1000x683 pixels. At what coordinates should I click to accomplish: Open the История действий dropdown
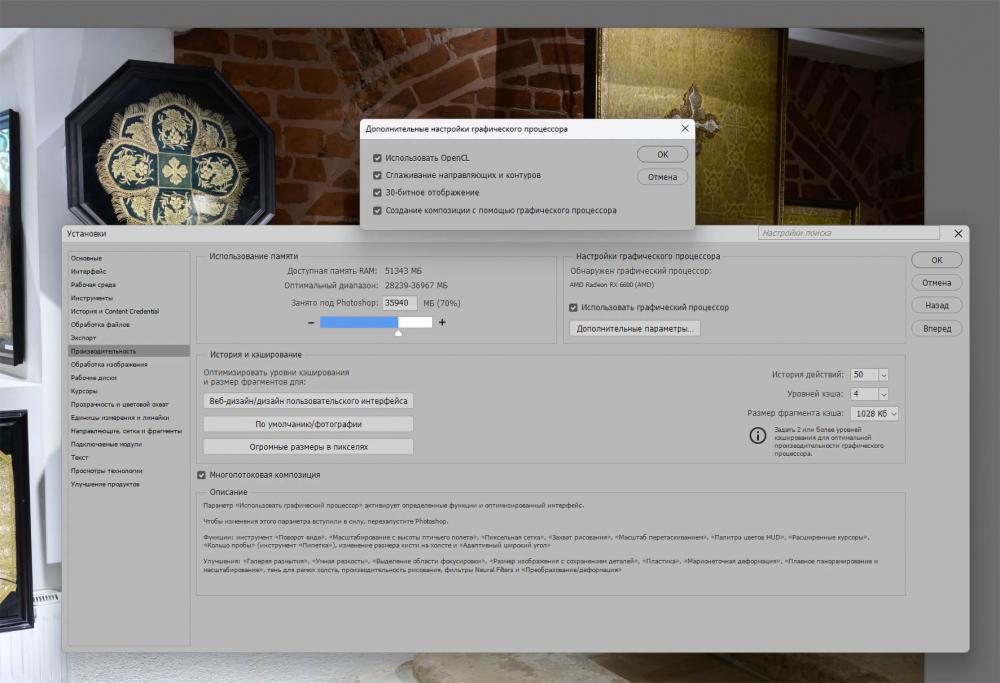point(883,375)
